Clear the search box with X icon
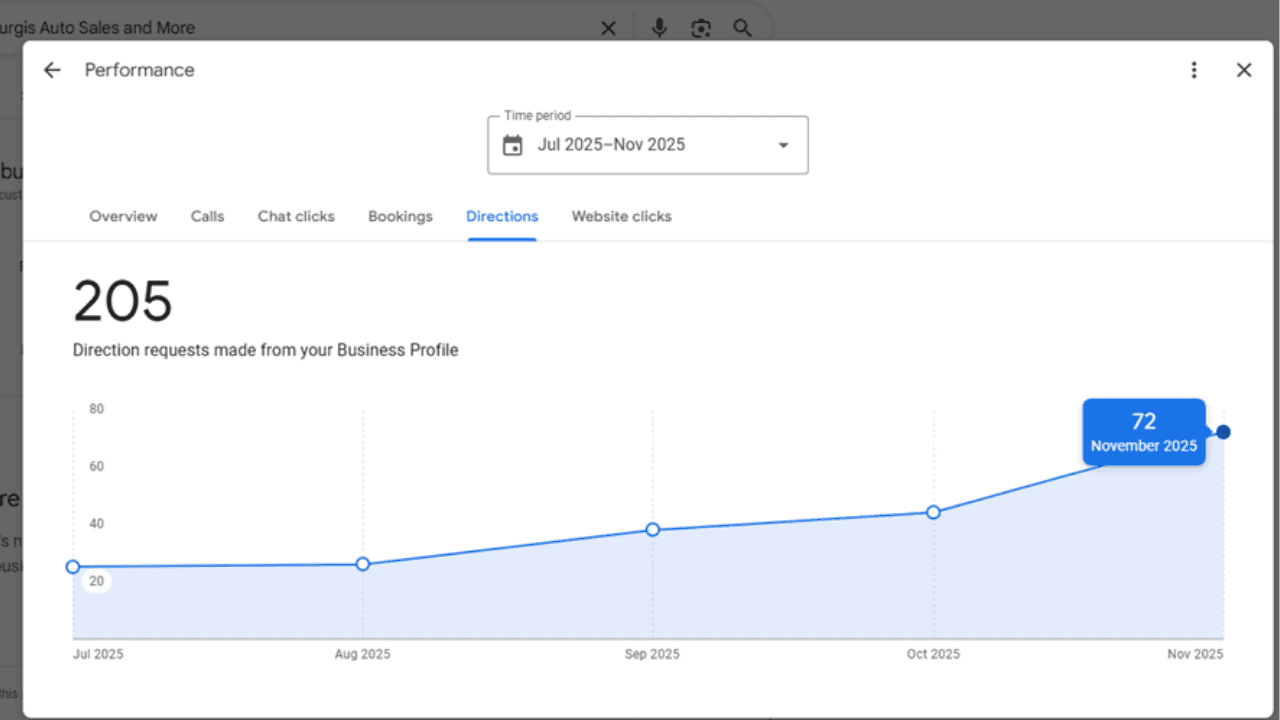The image size is (1280, 720). (608, 28)
